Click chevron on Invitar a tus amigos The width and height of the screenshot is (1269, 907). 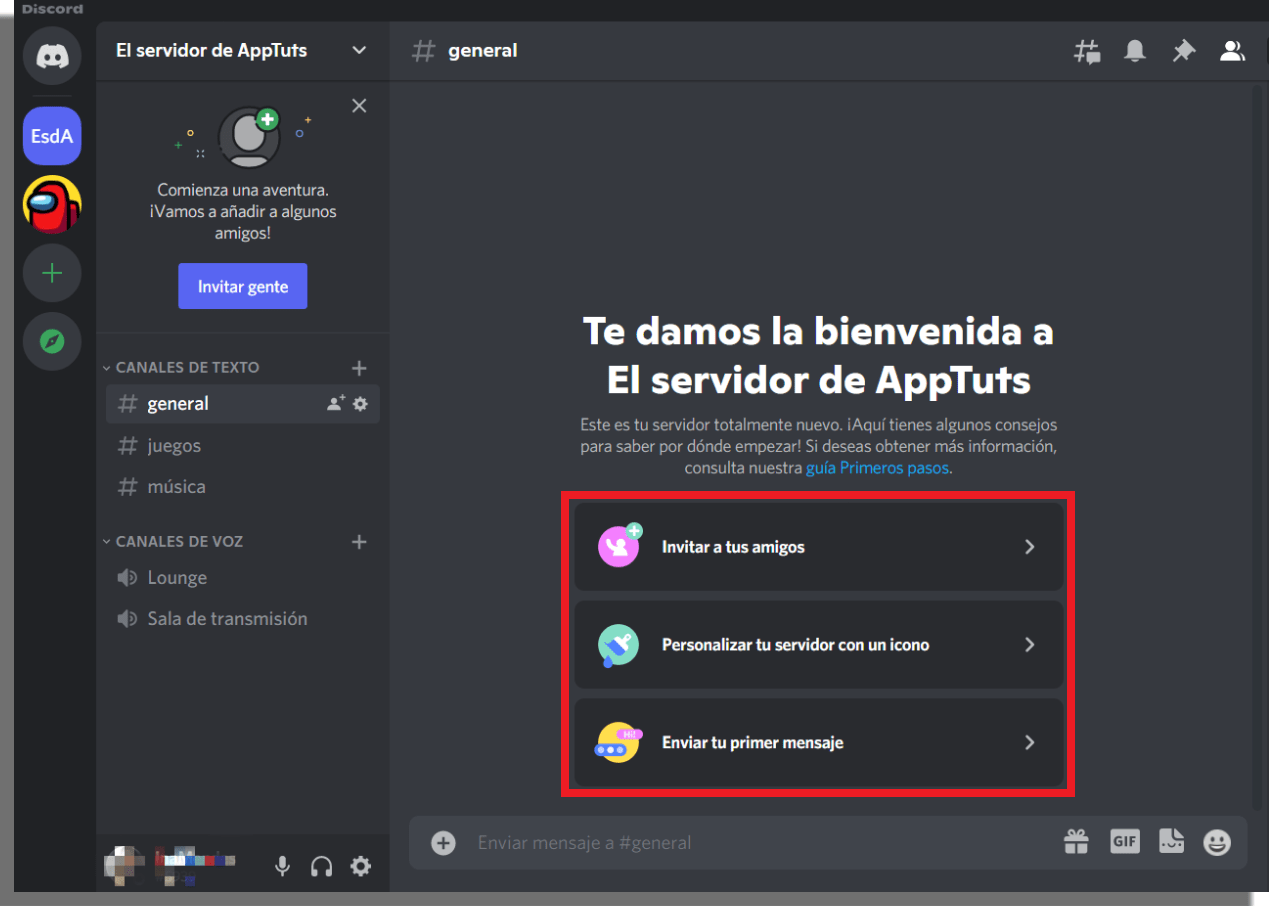tap(1030, 547)
